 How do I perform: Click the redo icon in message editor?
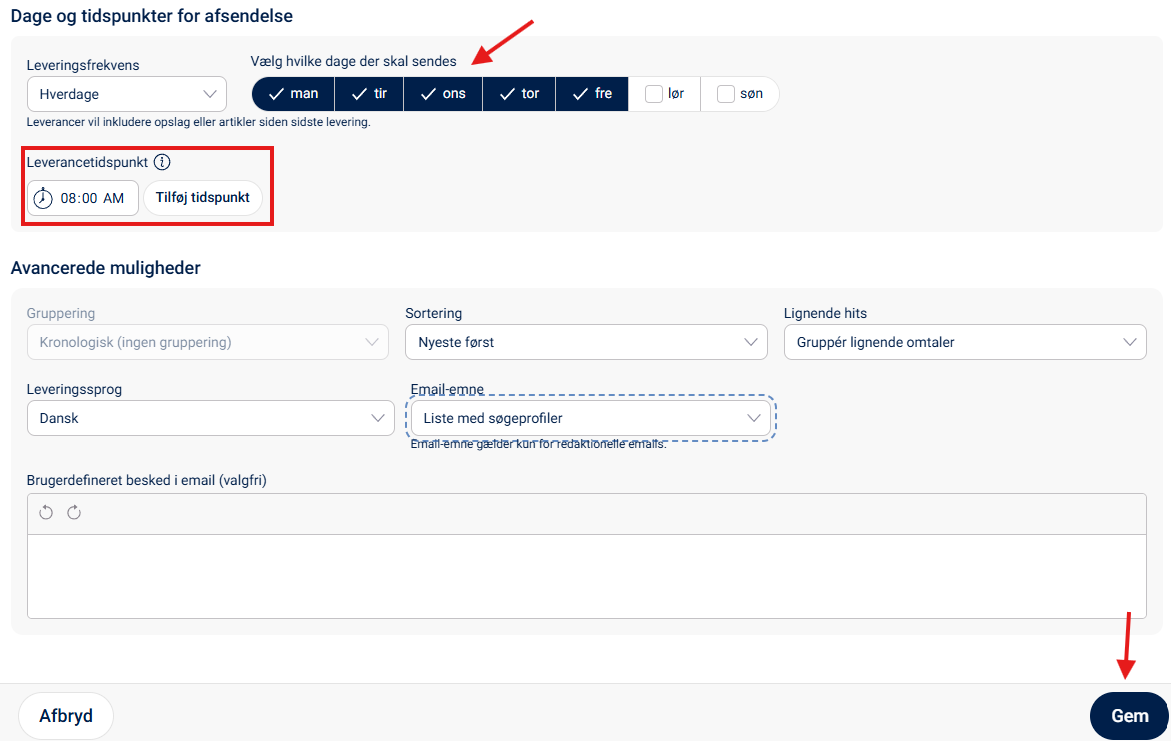(x=74, y=512)
